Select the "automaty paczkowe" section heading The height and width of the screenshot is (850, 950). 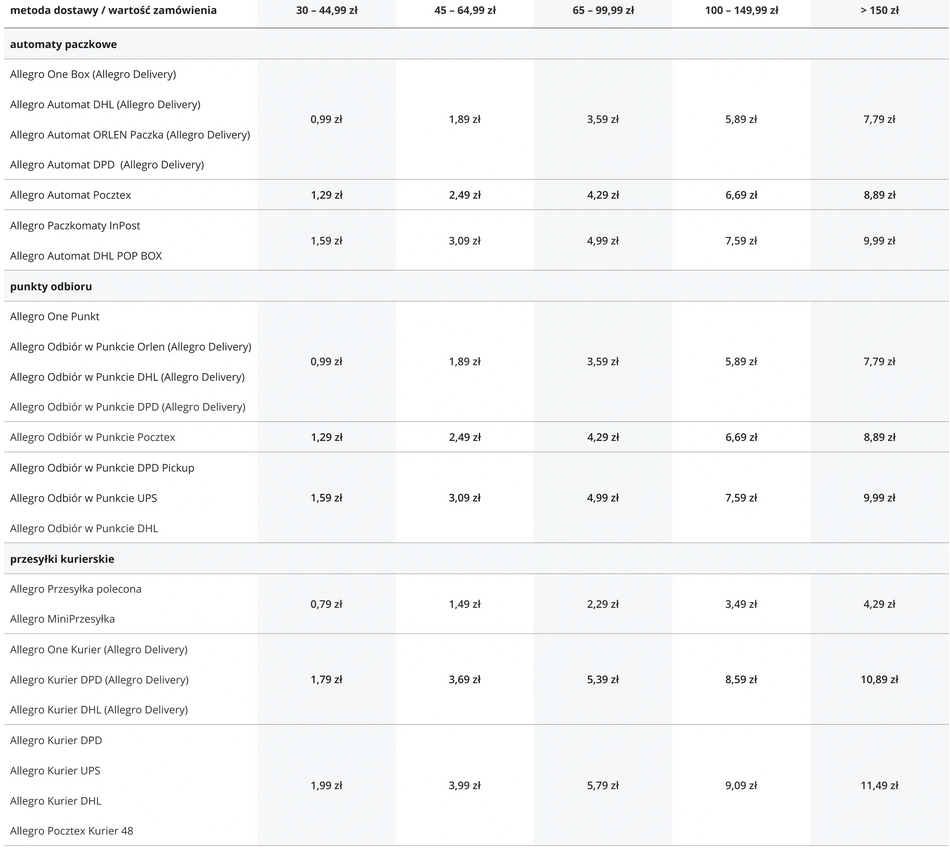[63, 44]
